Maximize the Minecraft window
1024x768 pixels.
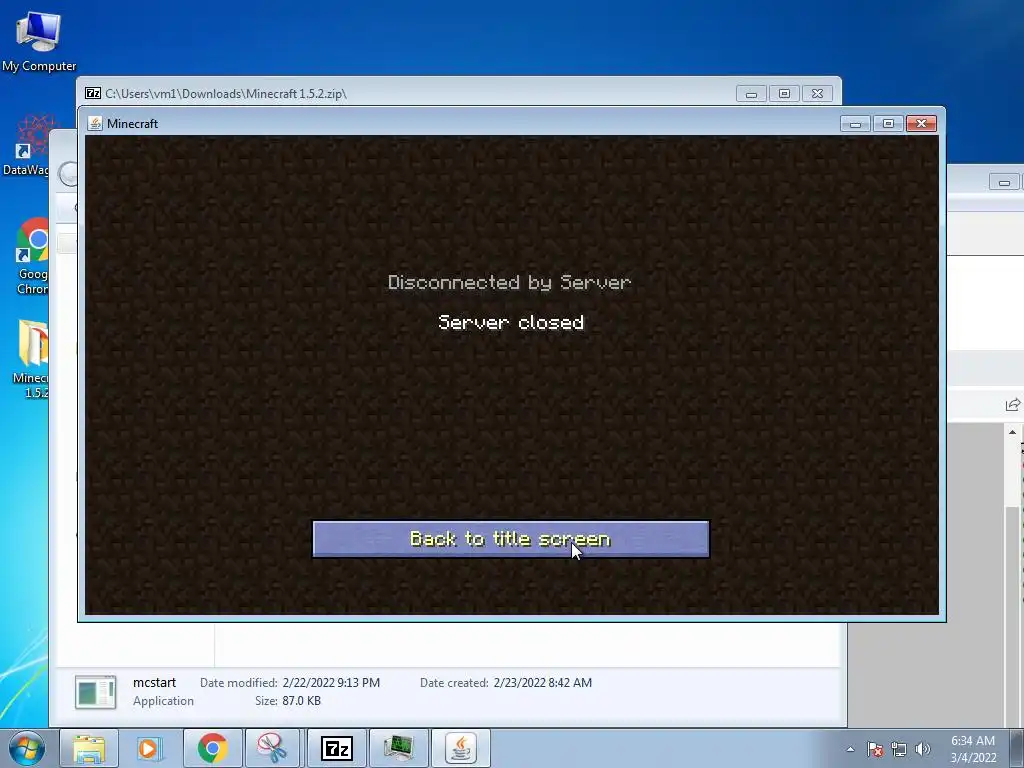coord(888,123)
